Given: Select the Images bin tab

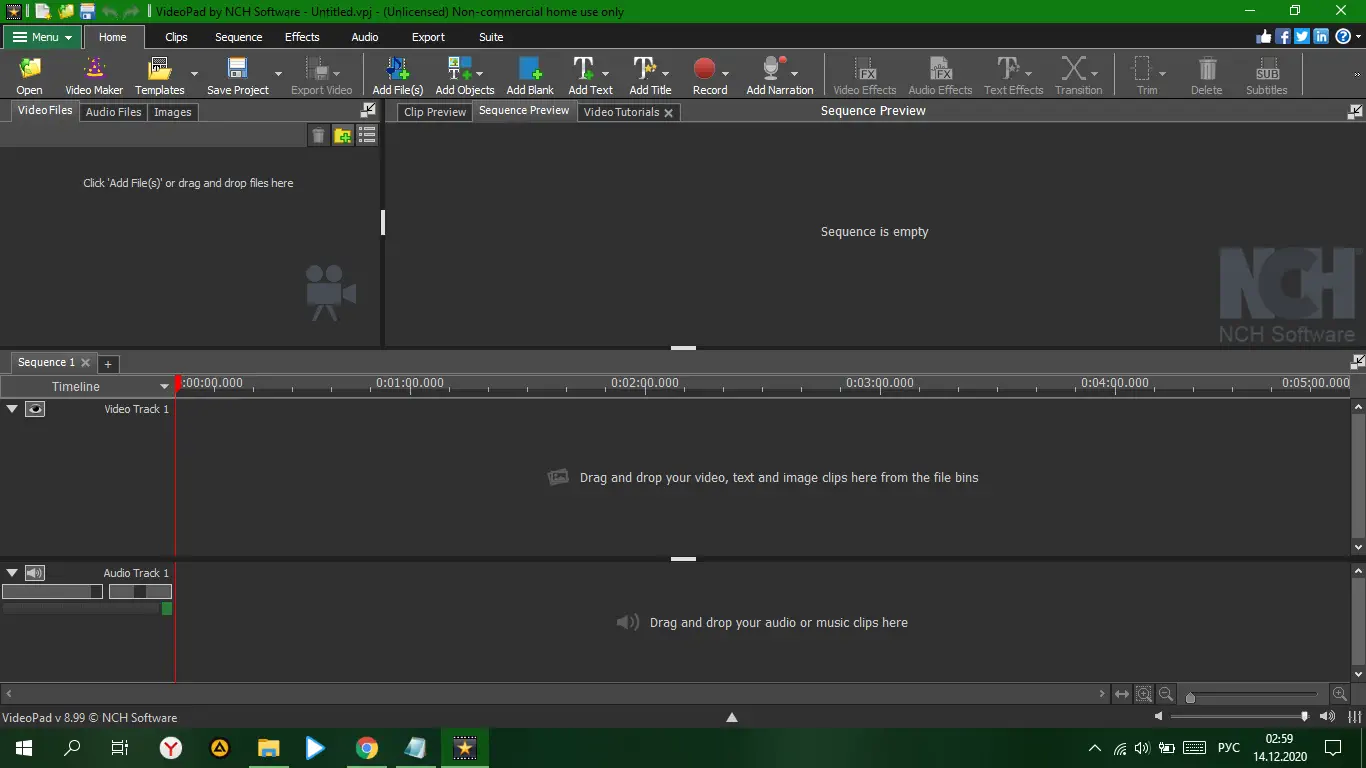Looking at the screenshot, I should 172,112.
